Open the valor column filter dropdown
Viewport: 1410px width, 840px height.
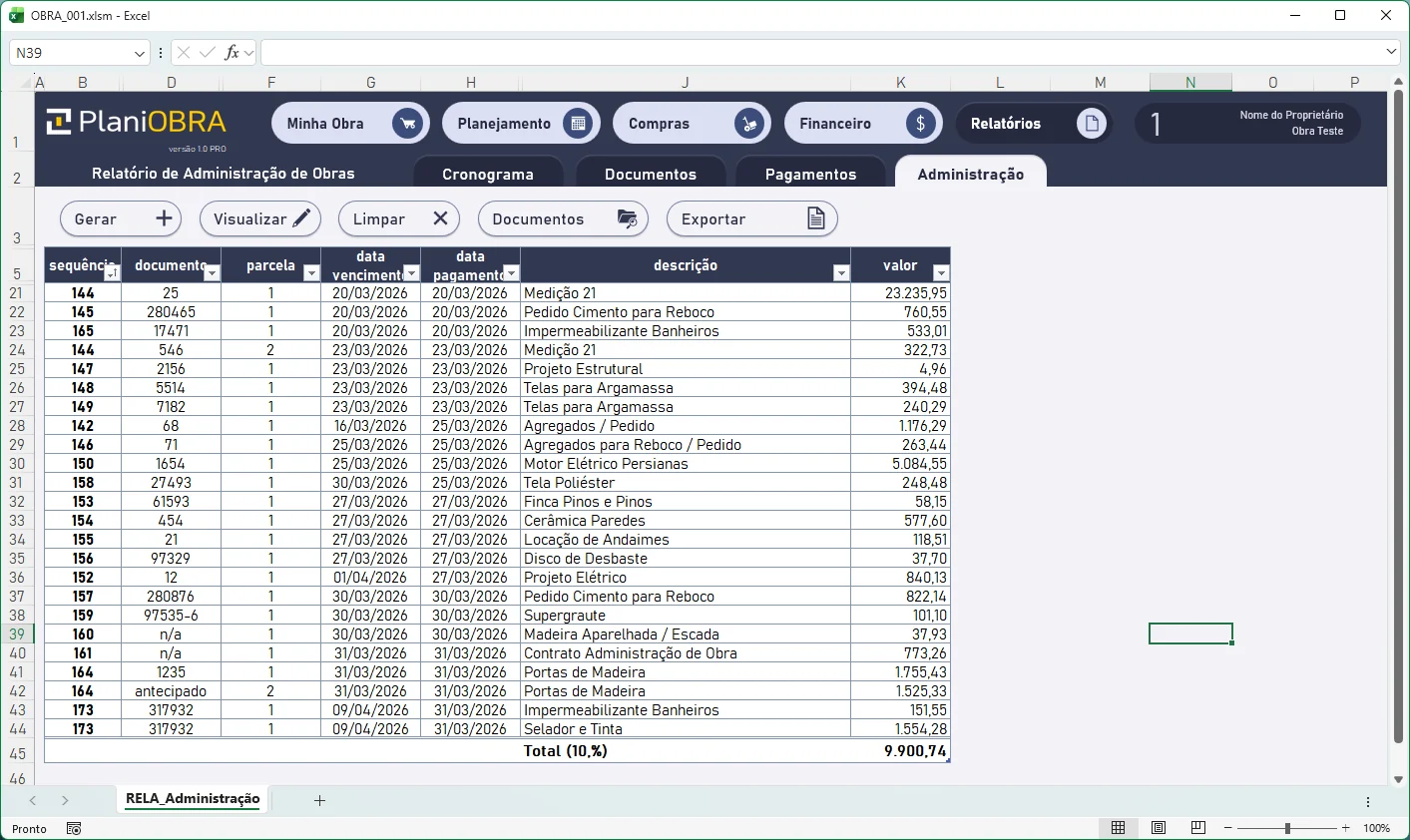point(941,273)
